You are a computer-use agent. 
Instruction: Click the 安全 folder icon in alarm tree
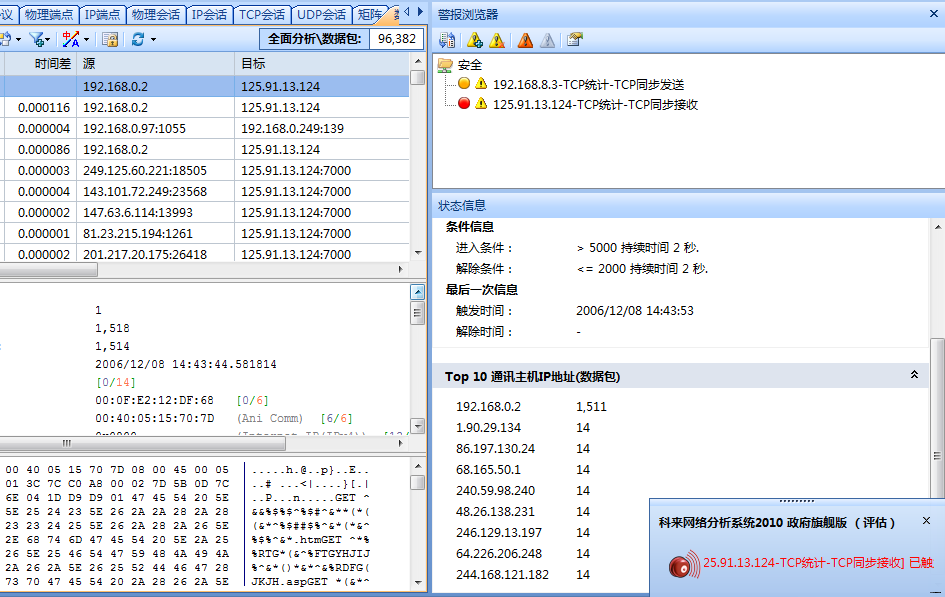click(445, 64)
